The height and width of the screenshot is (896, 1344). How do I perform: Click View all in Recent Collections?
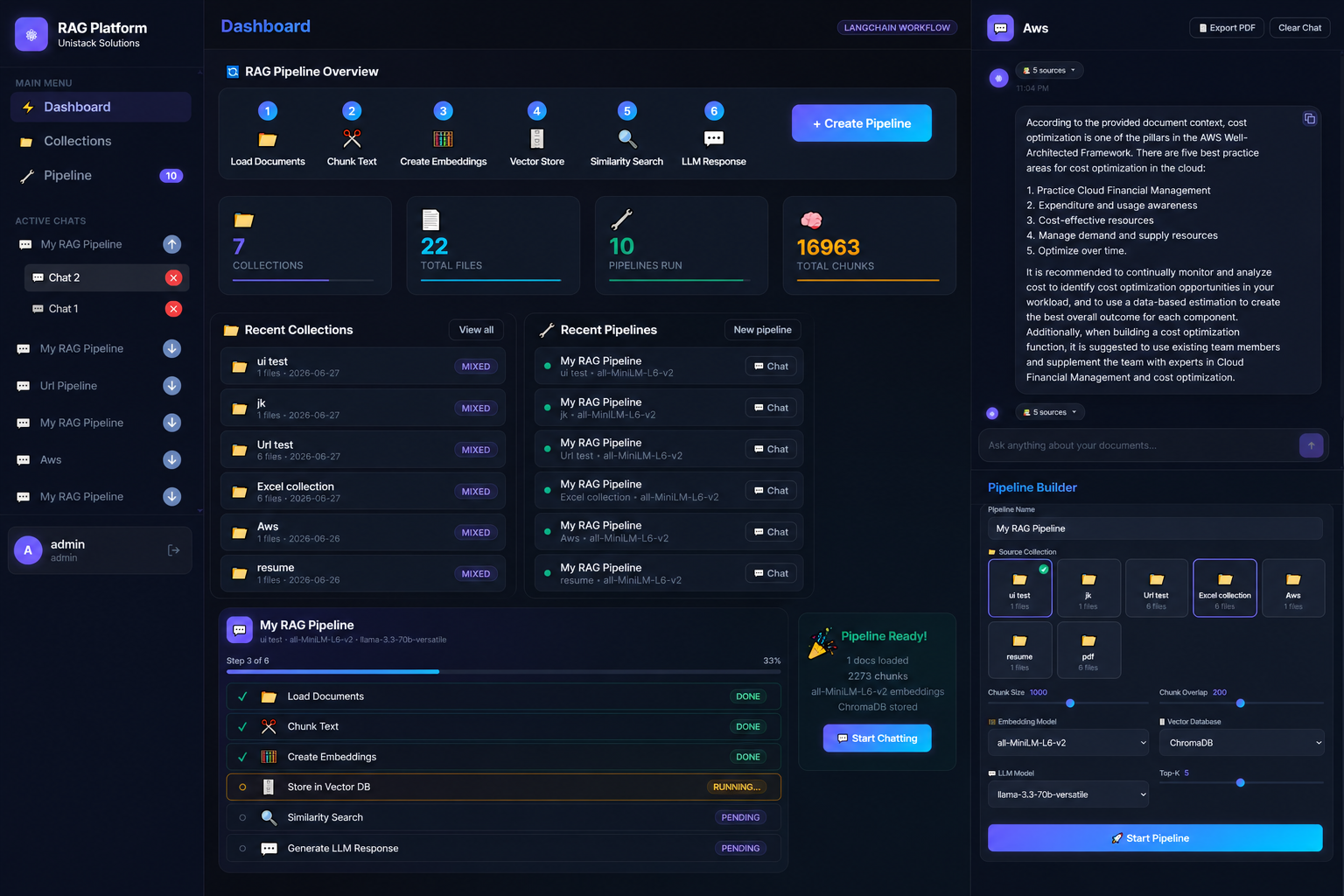coord(477,330)
